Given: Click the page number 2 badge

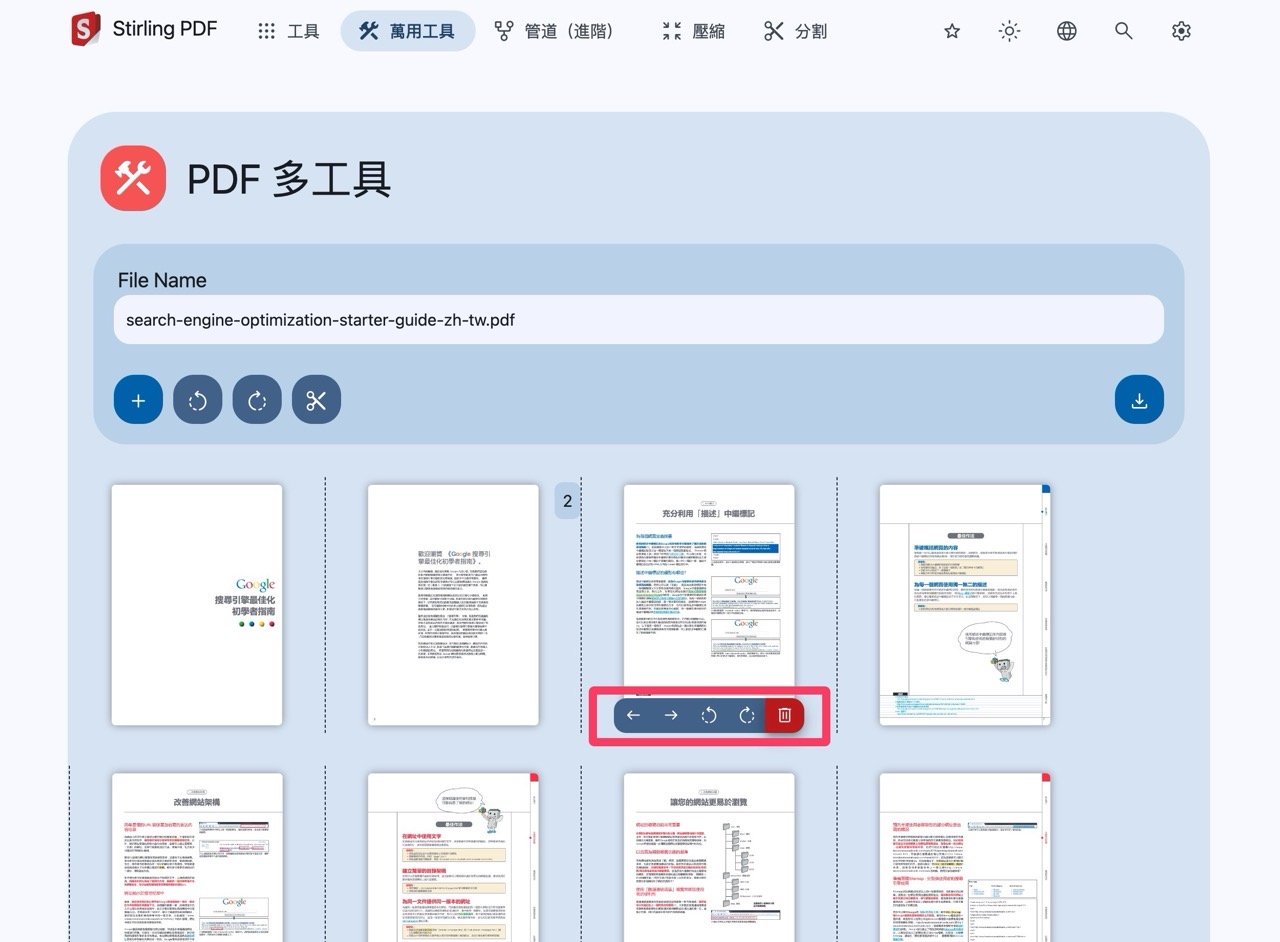Looking at the screenshot, I should pos(567,502).
